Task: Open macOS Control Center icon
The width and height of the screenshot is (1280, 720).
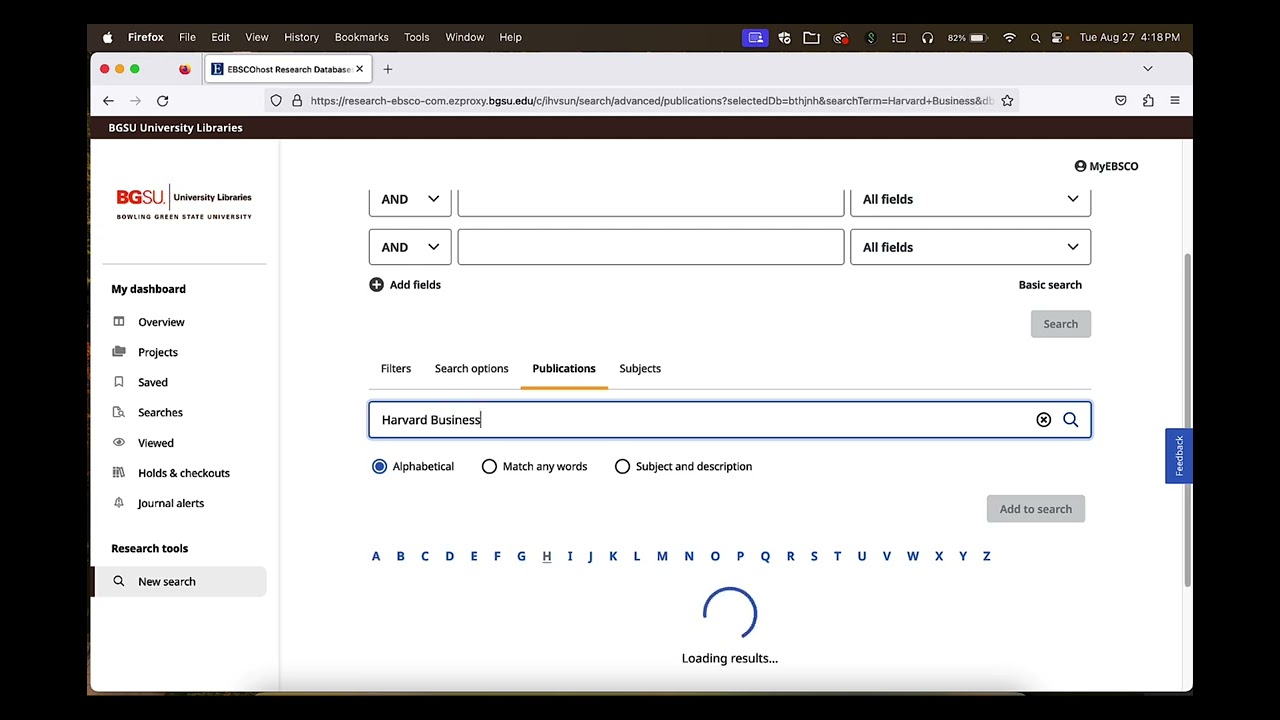Action: [1059, 37]
